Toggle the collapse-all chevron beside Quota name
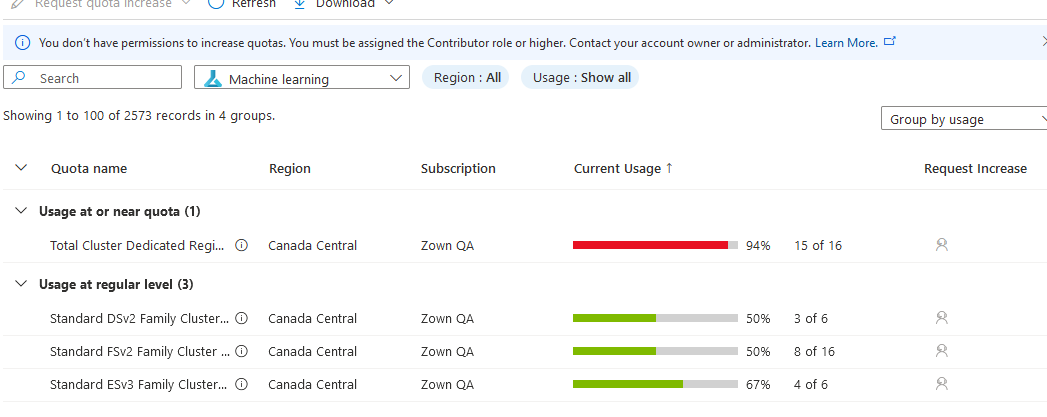Image resolution: width=1047 pixels, height=417 pixels. coord(21,168)
